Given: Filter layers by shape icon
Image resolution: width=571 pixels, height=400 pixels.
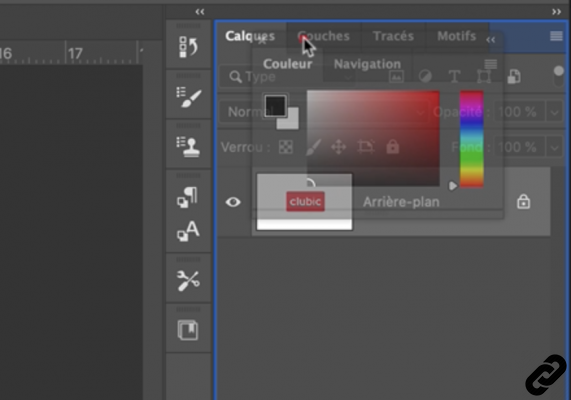Looking at the screenshot, I should [x=484, y=77].
